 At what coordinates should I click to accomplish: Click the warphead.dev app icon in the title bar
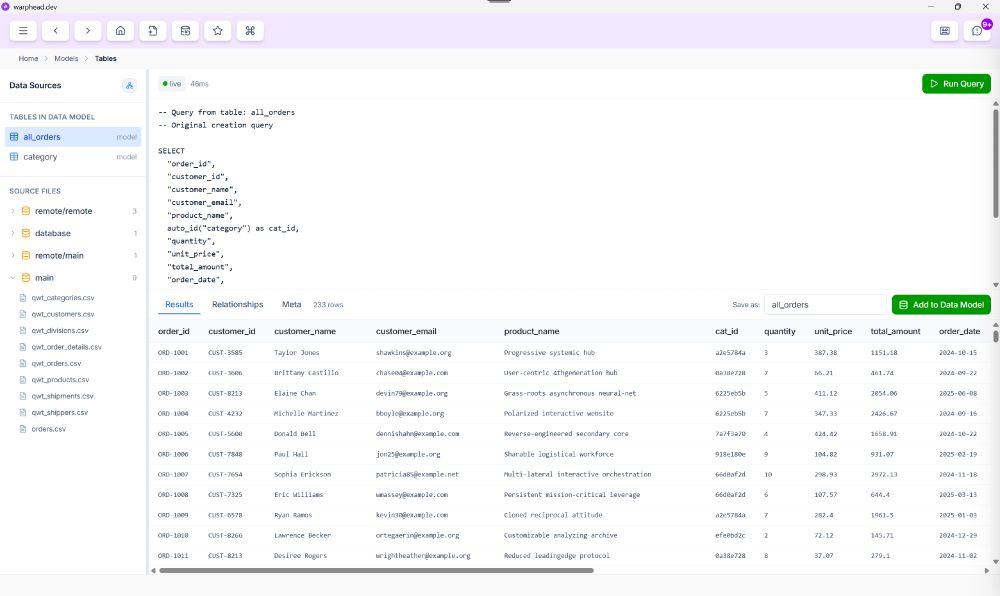pyautogui.click(x=6, y=6)
